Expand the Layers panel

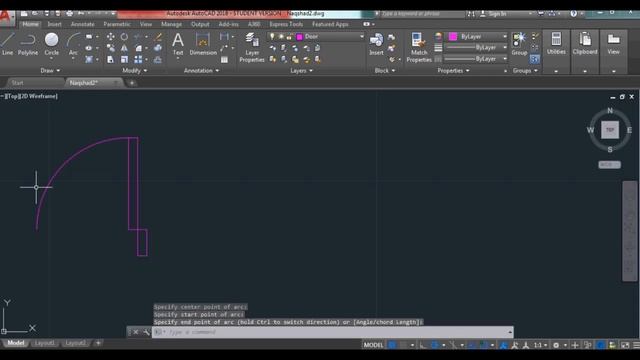pos(301,71)
